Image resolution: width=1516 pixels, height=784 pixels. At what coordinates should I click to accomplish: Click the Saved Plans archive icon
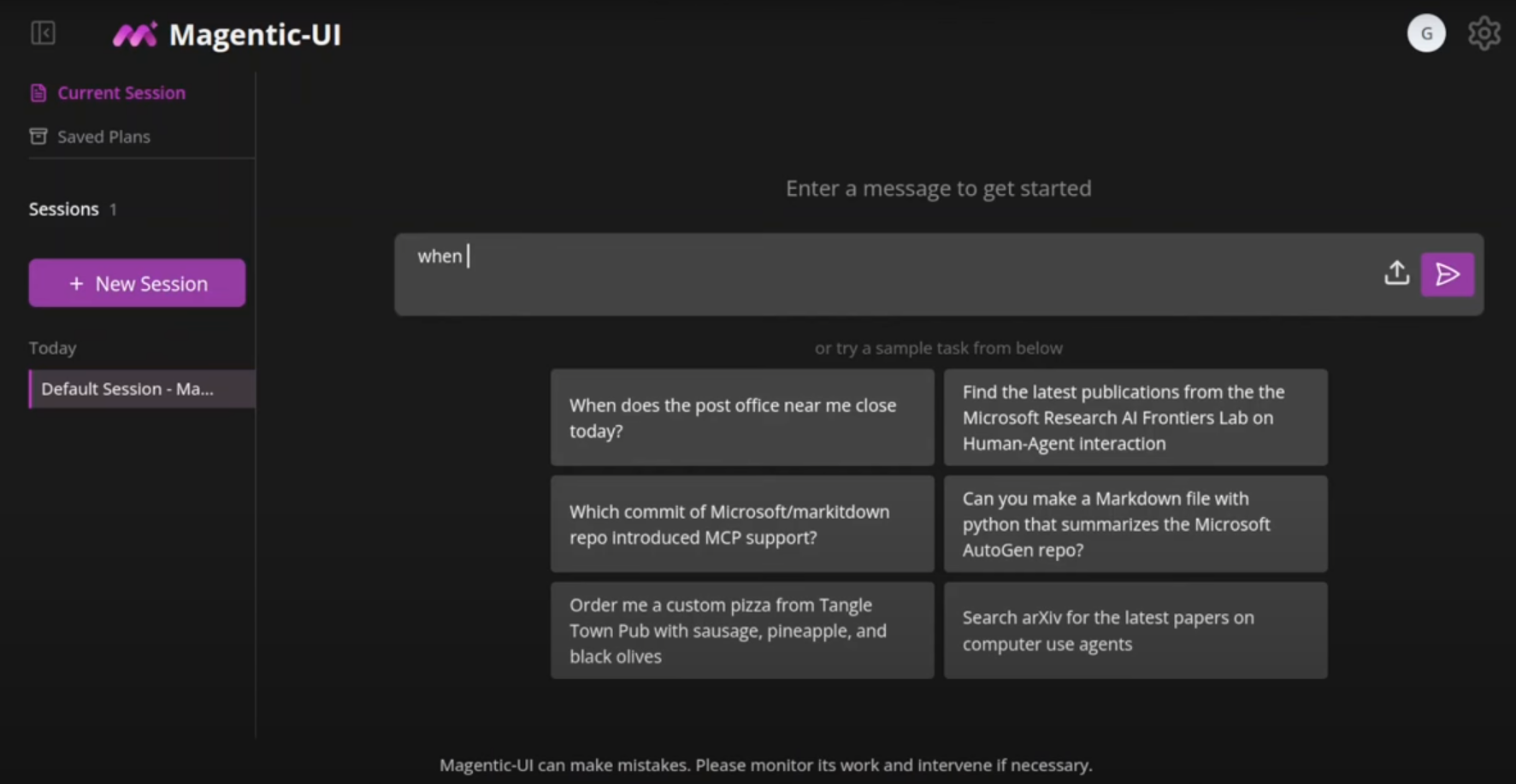tap(38, 137)
